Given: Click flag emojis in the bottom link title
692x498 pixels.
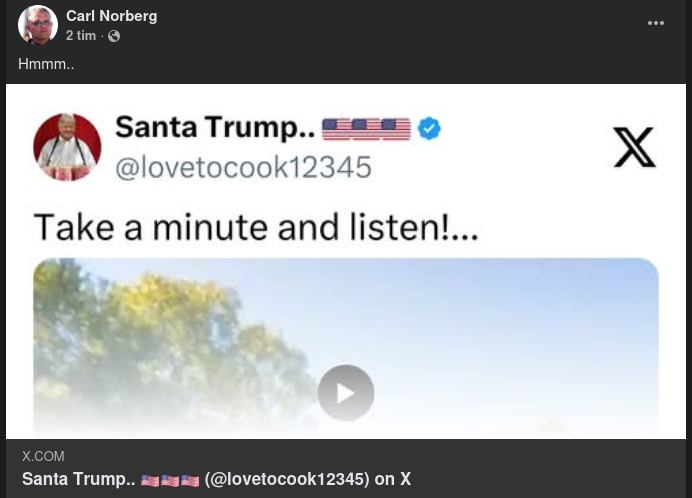Looking at the screenshot, I should point(170,480).
